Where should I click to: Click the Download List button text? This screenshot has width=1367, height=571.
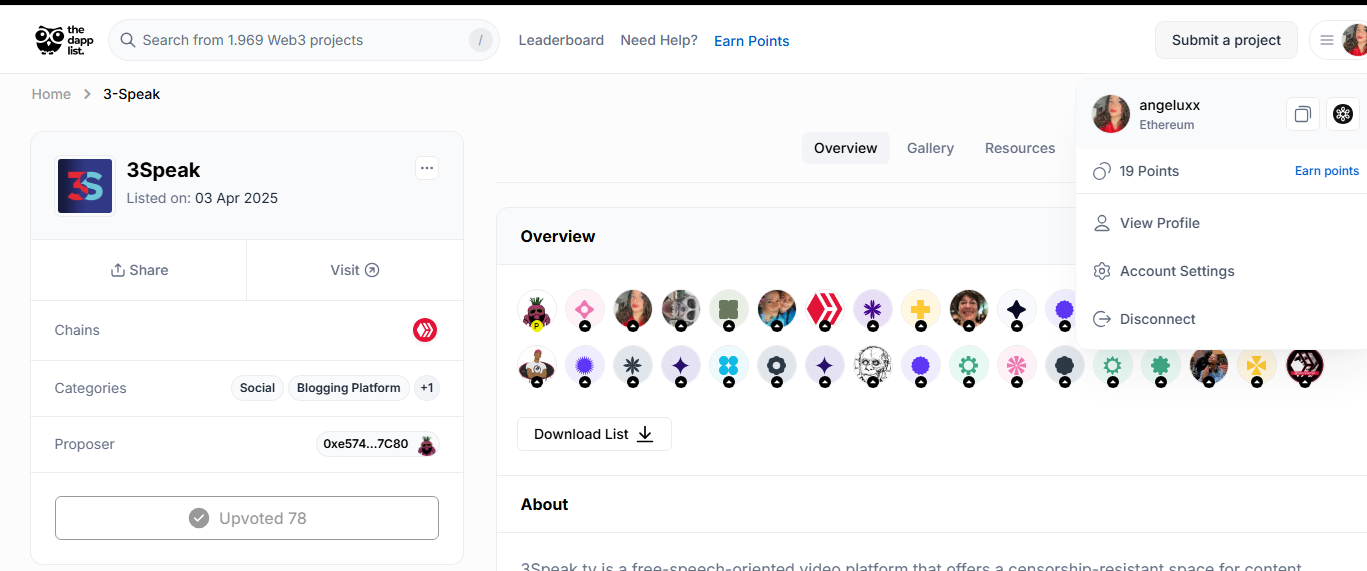(581, 434)
